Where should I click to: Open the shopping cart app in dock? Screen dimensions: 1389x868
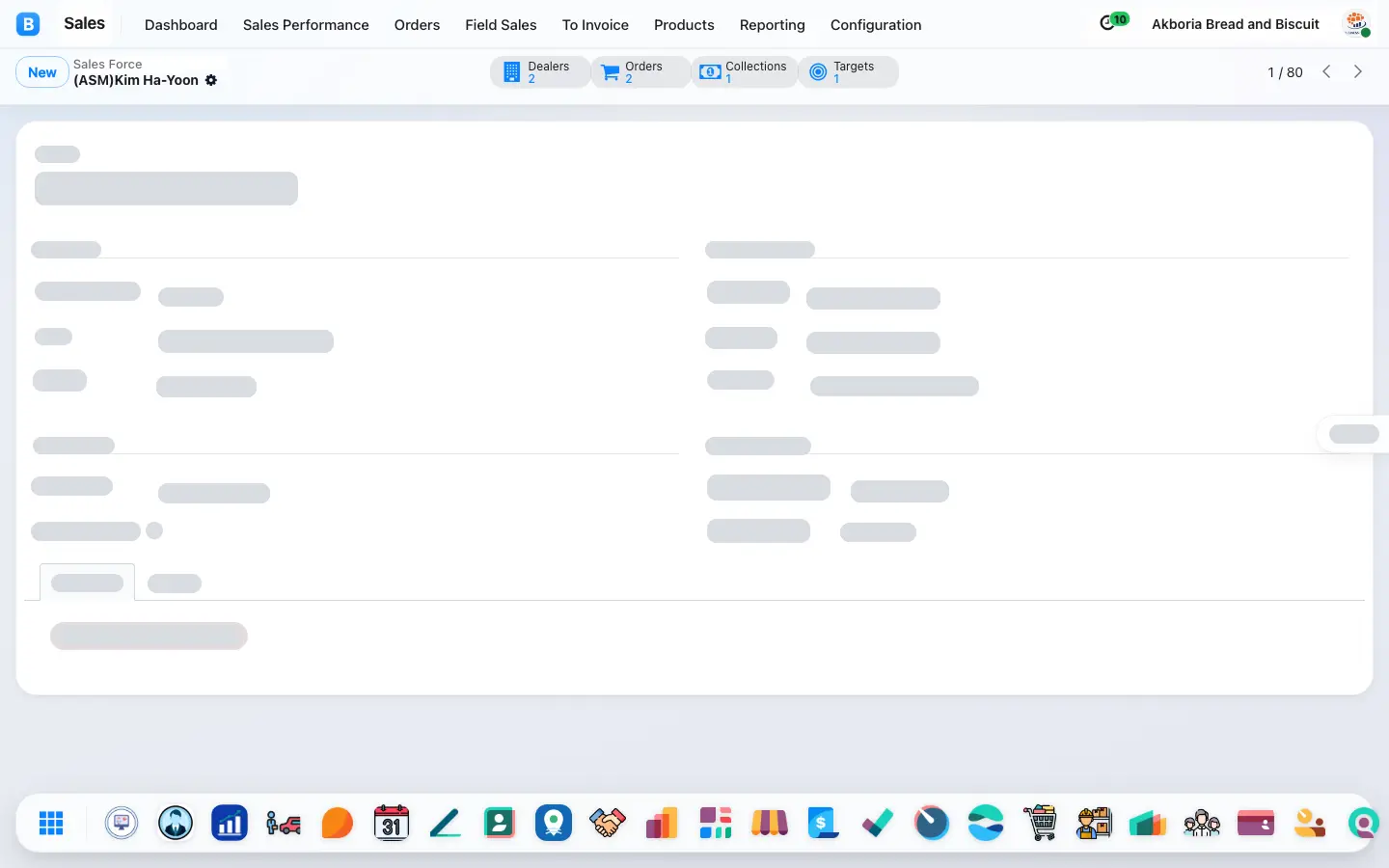pos(1040,823)
